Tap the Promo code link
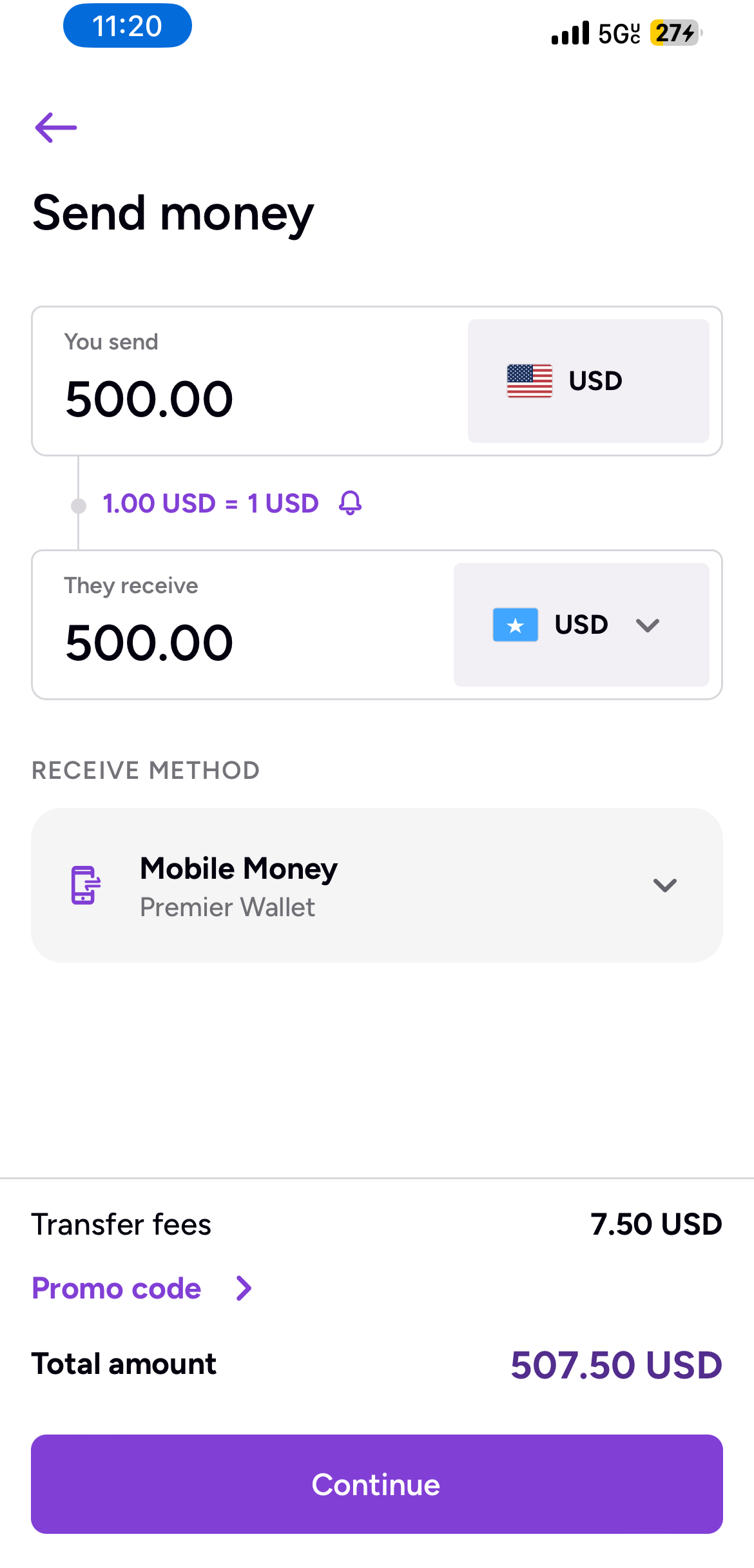Screen dimensions: 754x1568 click(x=117, y=1288)
